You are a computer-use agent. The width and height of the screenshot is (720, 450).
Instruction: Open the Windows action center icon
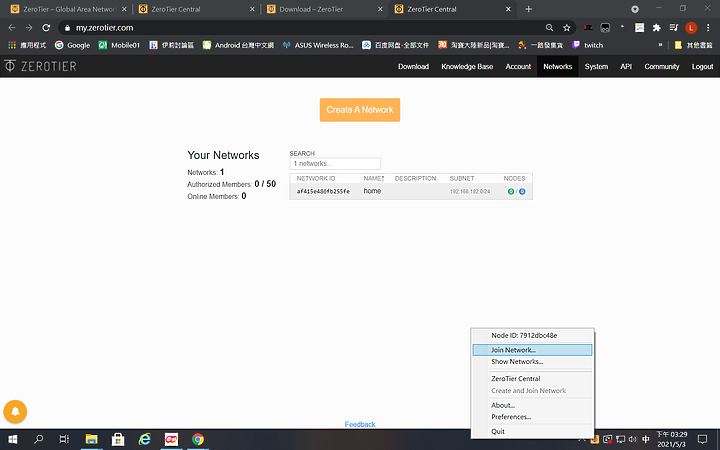(x=702, y=439)
